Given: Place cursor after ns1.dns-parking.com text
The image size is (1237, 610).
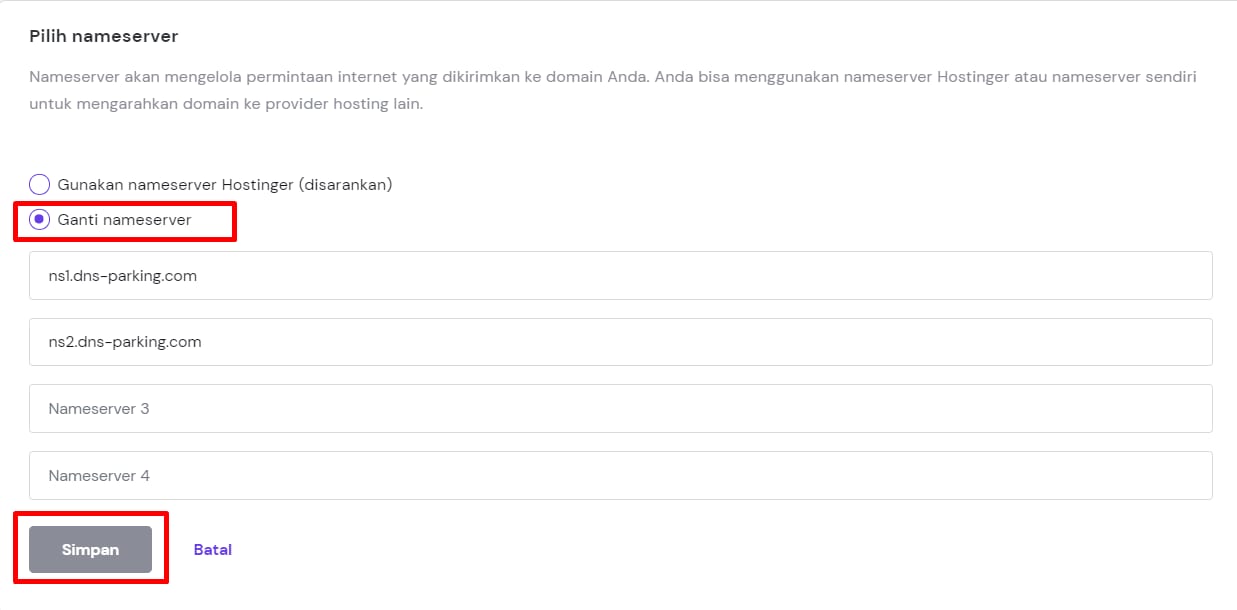Looking at the screenshot, I should click(199, 276).
